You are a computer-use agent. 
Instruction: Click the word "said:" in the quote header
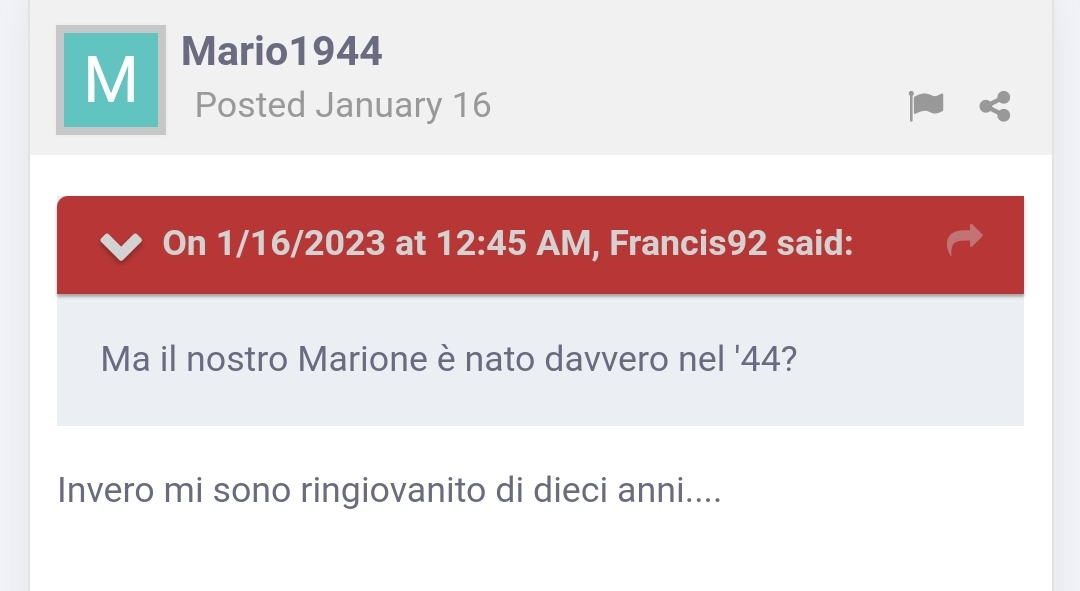pyautogui.click(x=814, y=243)
